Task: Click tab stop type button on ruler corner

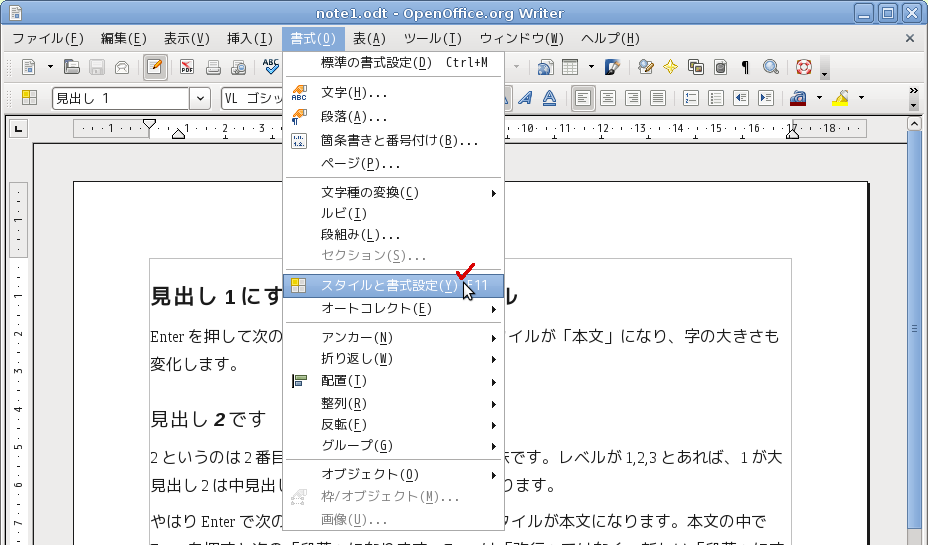Action: 19,128
